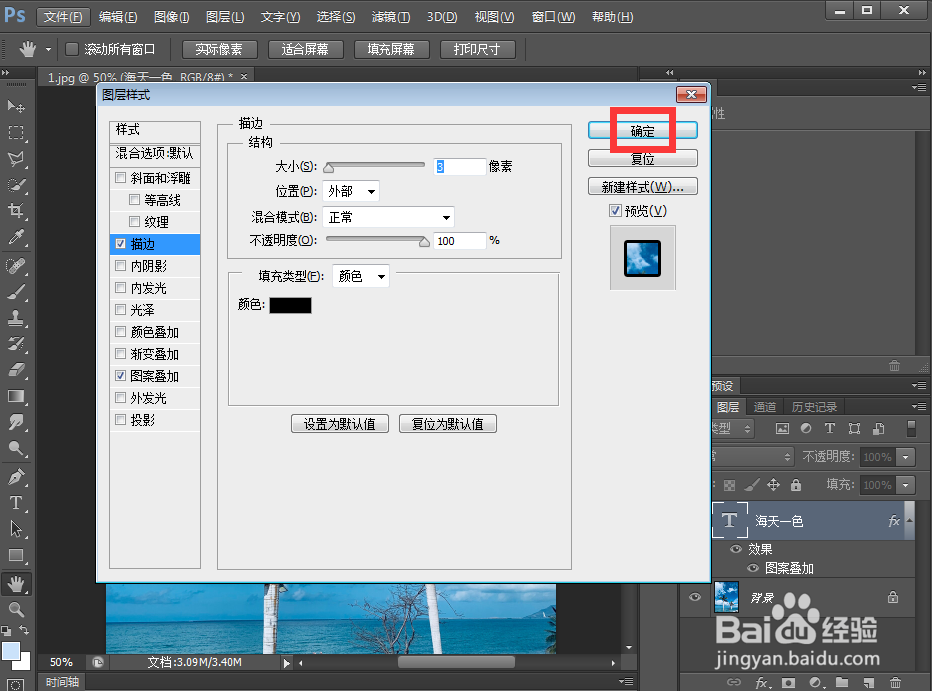Image resolution: width=932 pixels, height=691 pixels.
Task: Click the 确定 OK button
Action: (x=641, y=130)
